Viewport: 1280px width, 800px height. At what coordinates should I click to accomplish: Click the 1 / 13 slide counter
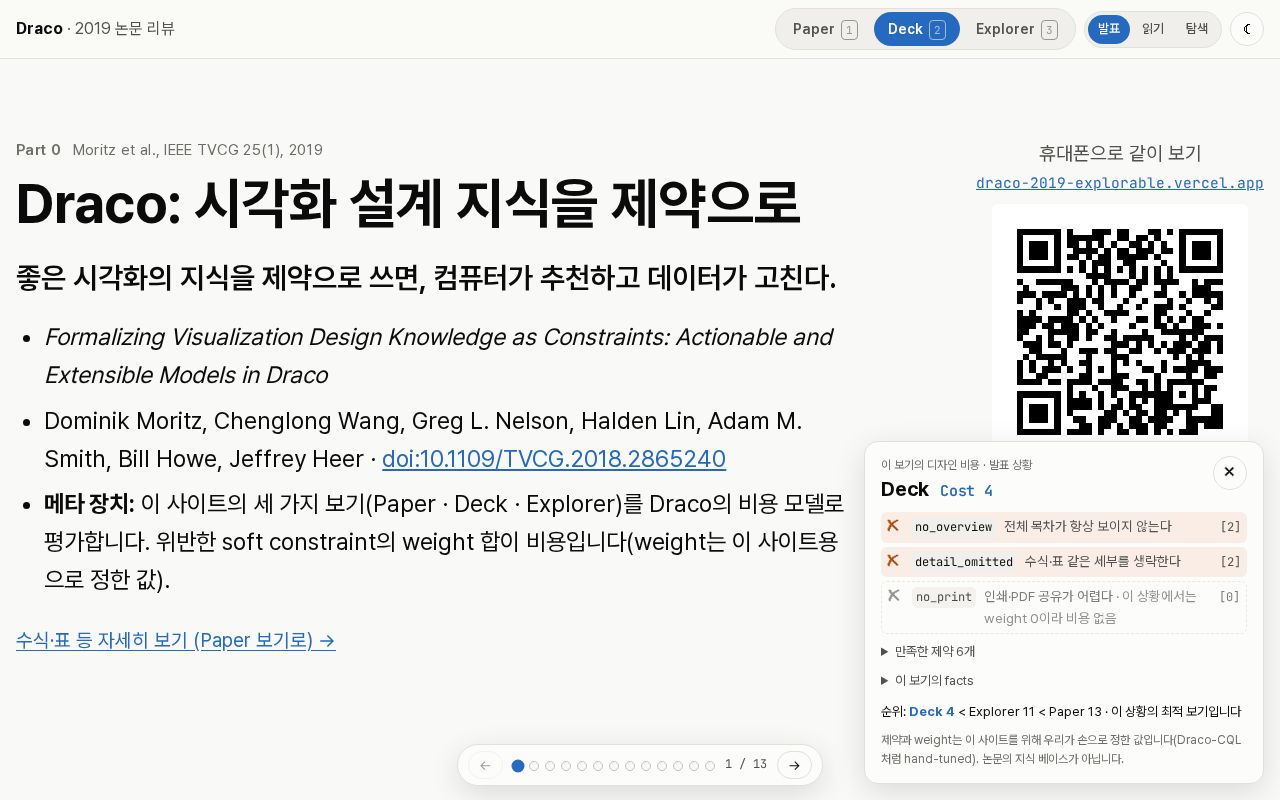coord(746,764)
